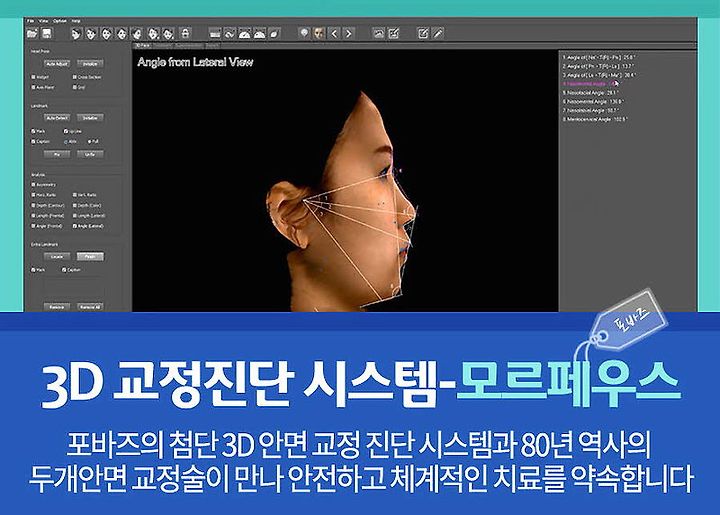The width and height of the screenshot is (720, 515).
Task: Go to next with the right arrow icon
Action: coord(349,33)
